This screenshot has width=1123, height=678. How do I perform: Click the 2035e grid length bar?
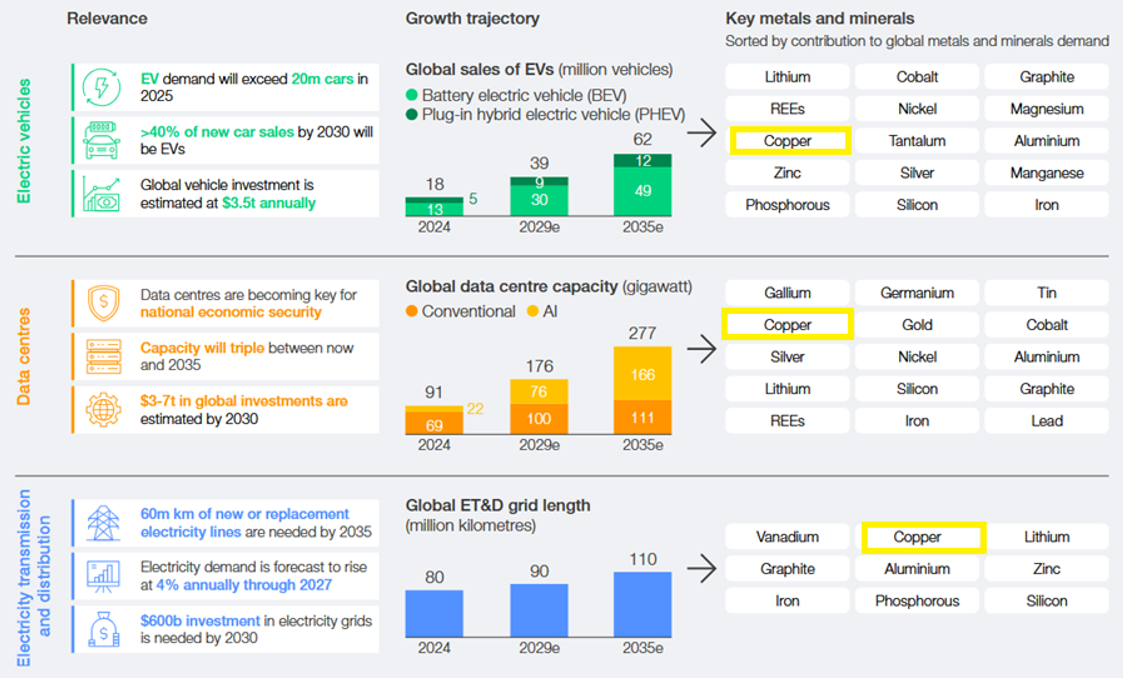point(642,604)
